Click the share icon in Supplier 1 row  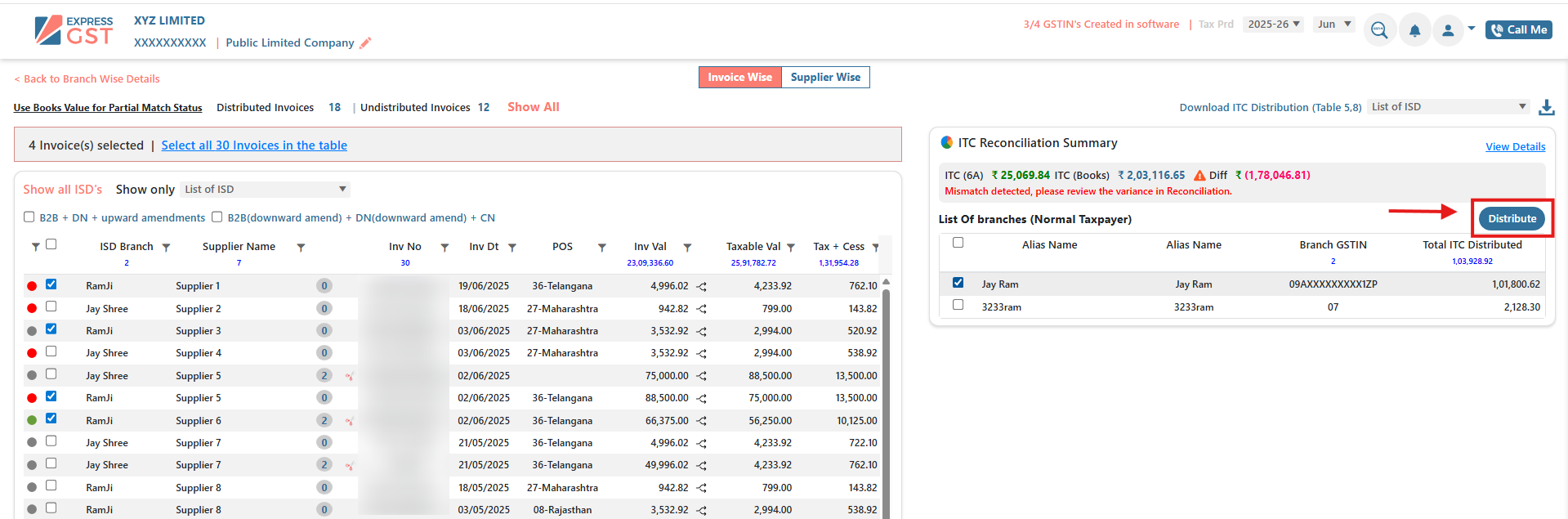[x=702, y=287]
